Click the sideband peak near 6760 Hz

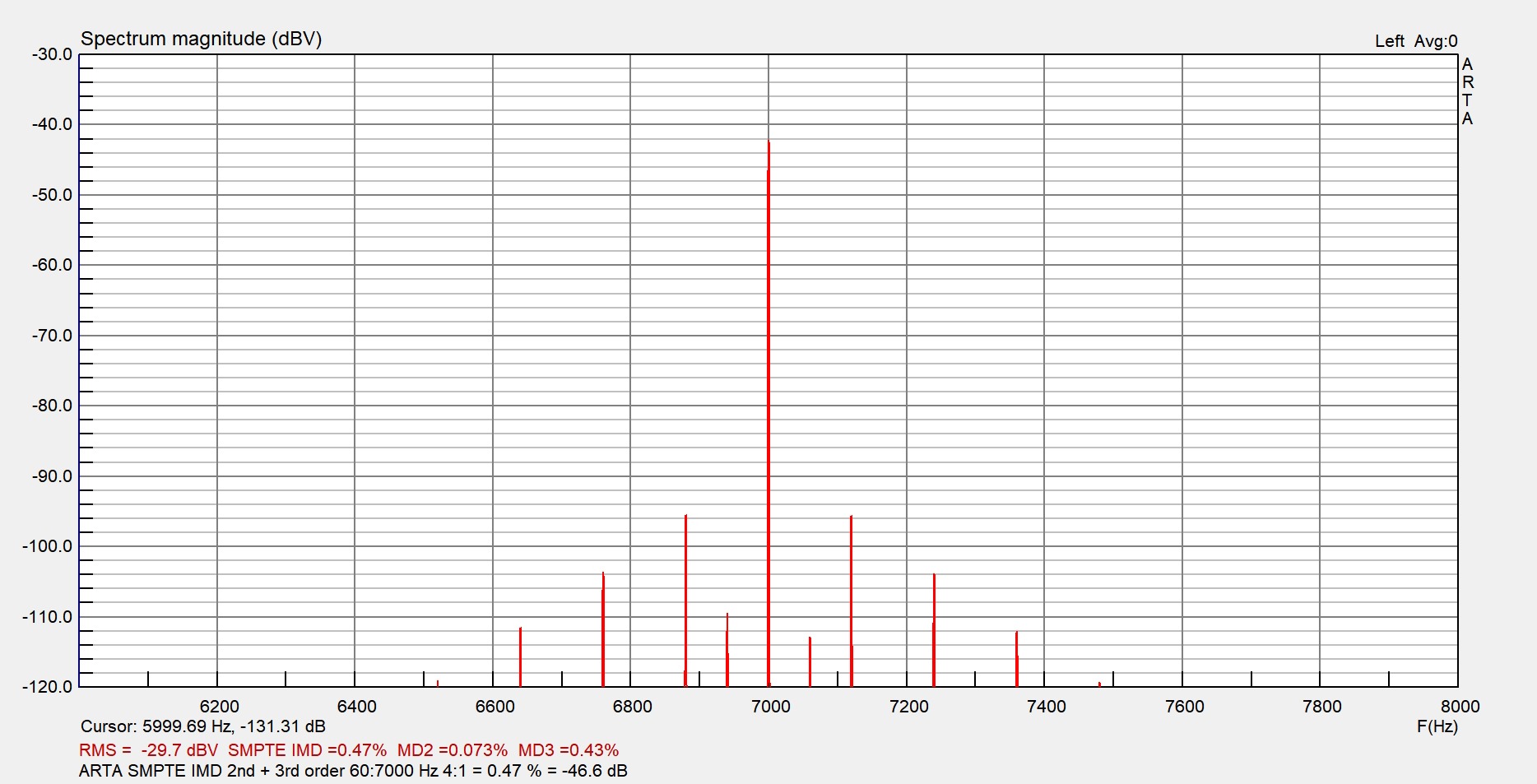click(603, 629)
